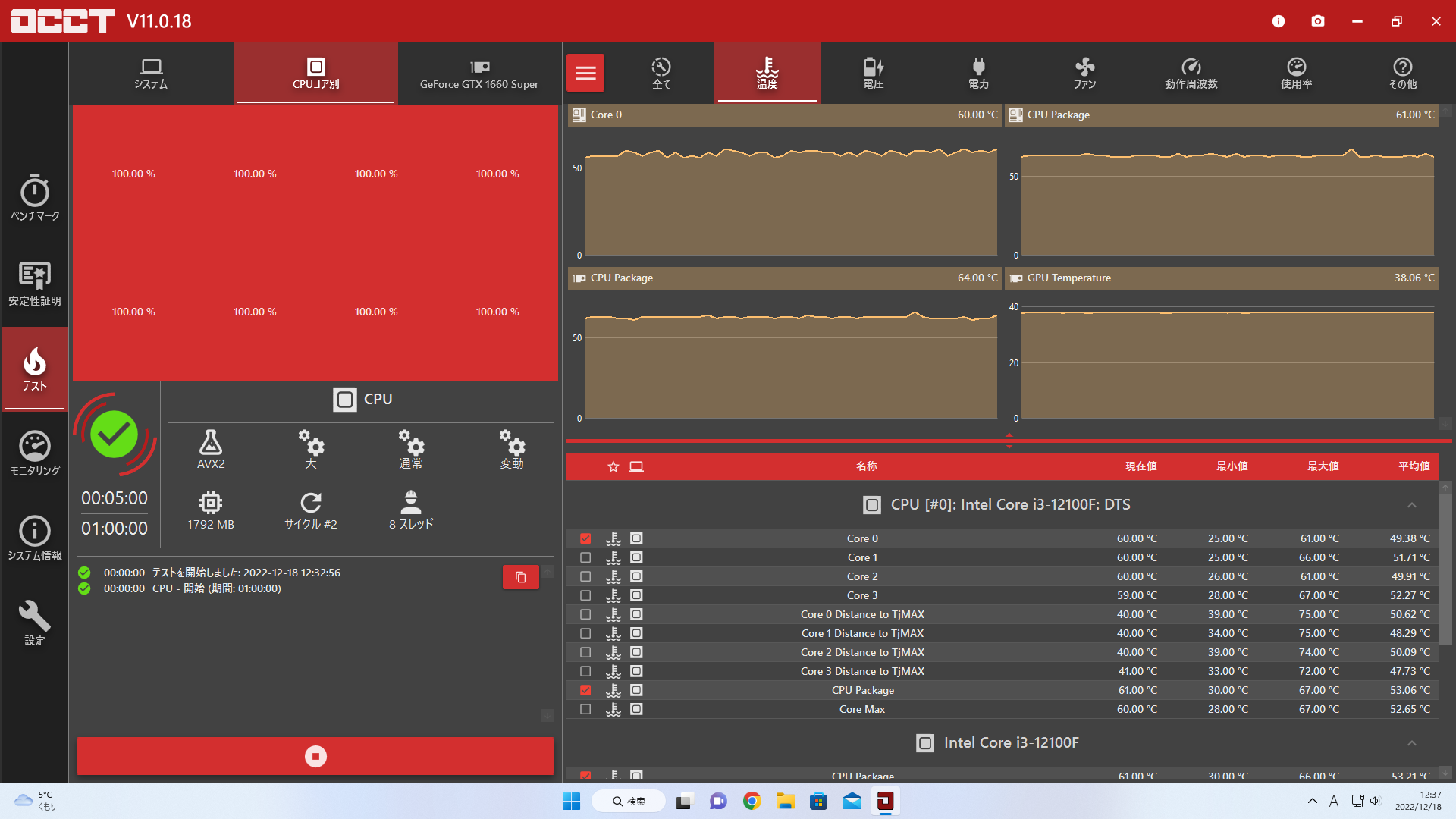Uncheck the Core 0 sensor checkbox
Image resolution: width=1456 pixels, height=819 pixels.
click(x=585, y=538)
